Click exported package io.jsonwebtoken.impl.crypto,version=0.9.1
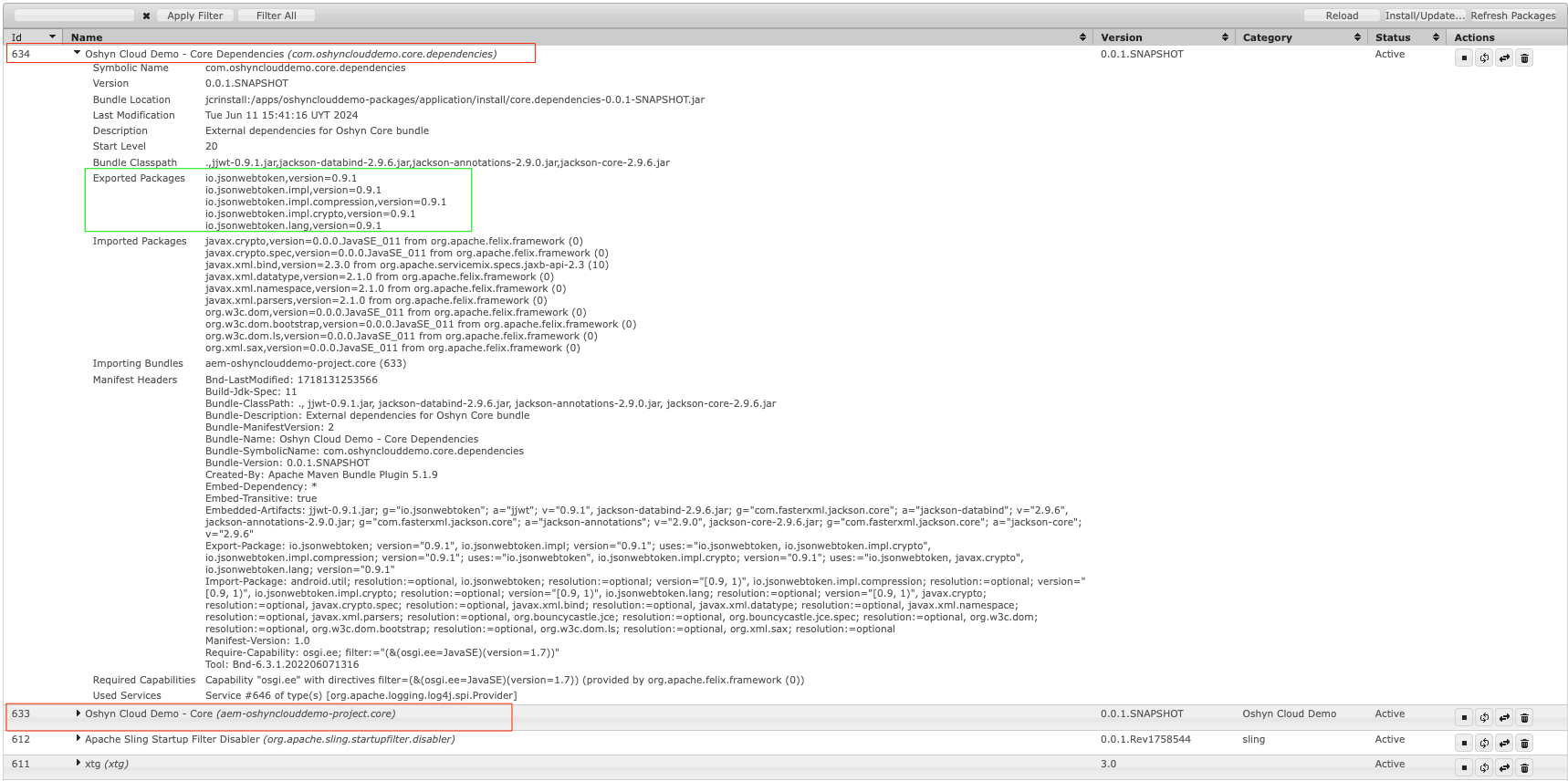 [310, 213]
